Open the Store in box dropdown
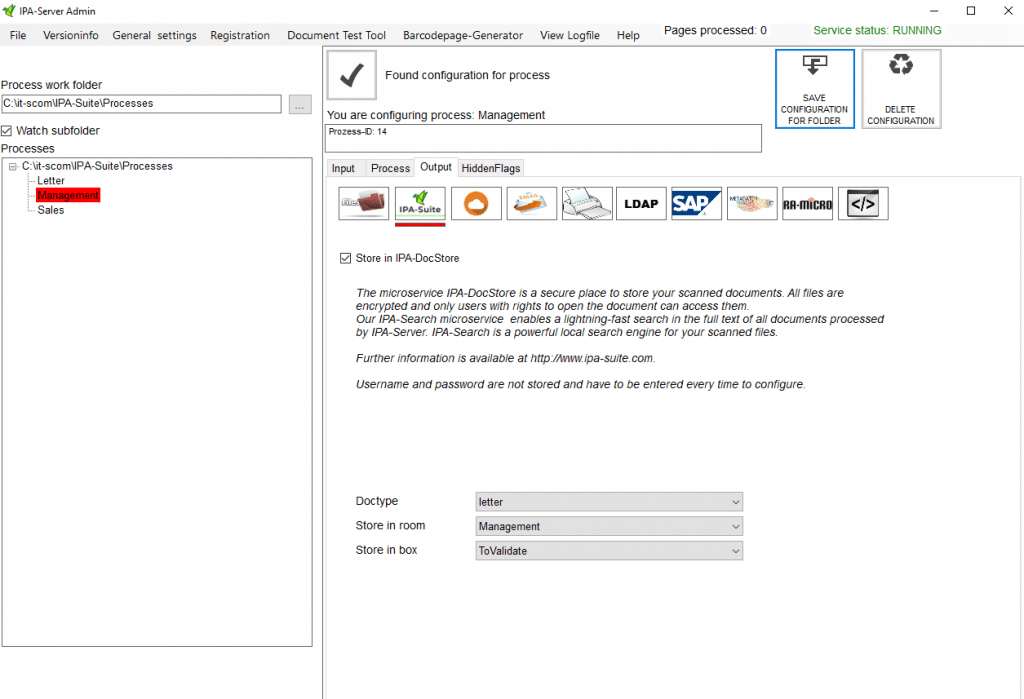 click(x=609, y=551)
